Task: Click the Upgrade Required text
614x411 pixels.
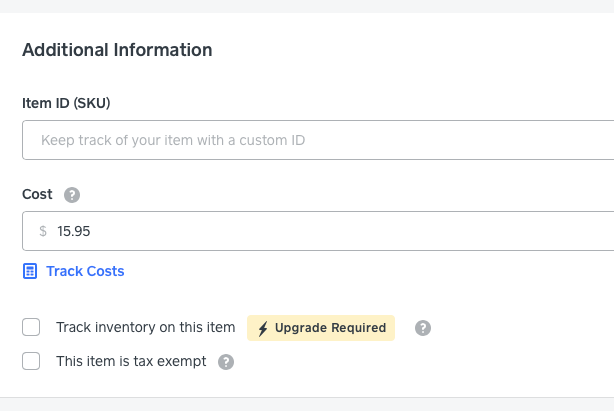Action: tap(330, 328)
